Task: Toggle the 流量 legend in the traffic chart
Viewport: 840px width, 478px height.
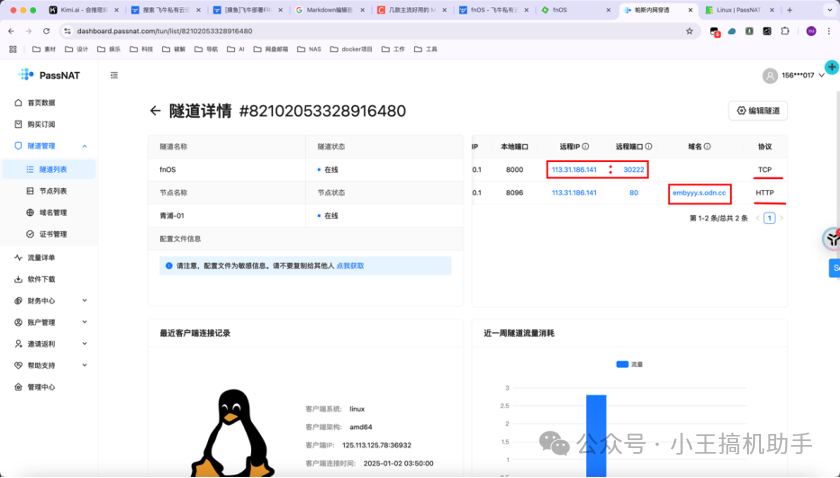Action: [x=629, y=364]
